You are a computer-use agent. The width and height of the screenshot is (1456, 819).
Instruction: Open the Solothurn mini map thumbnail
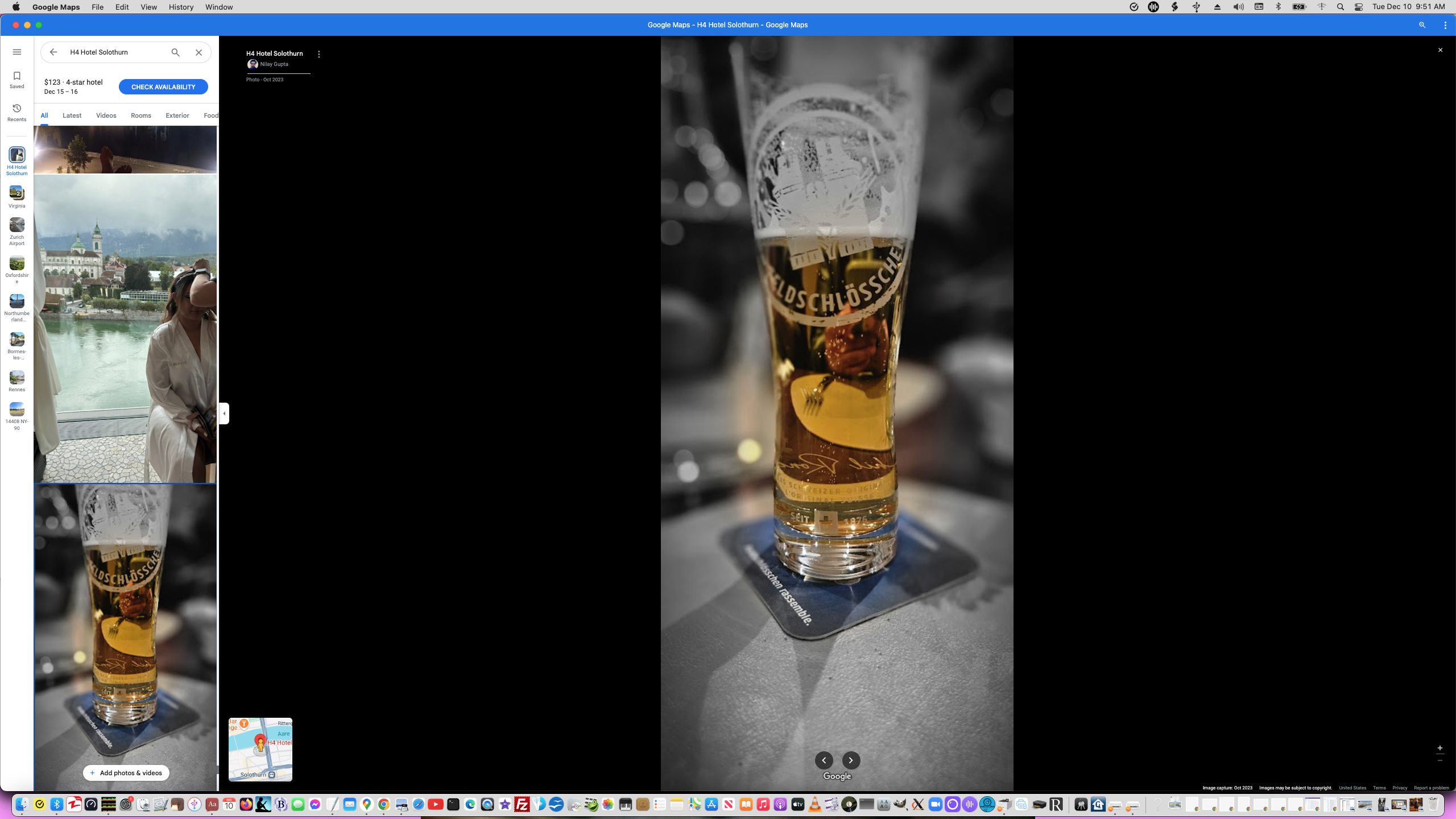(x=259, y=749)
